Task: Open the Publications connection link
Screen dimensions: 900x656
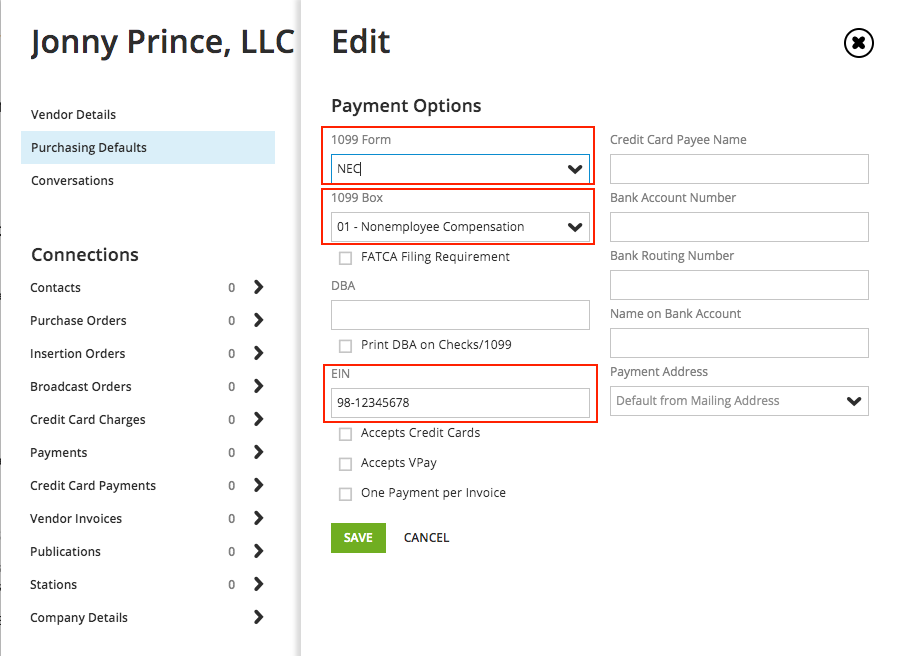Action: click(x=65, y=552)
